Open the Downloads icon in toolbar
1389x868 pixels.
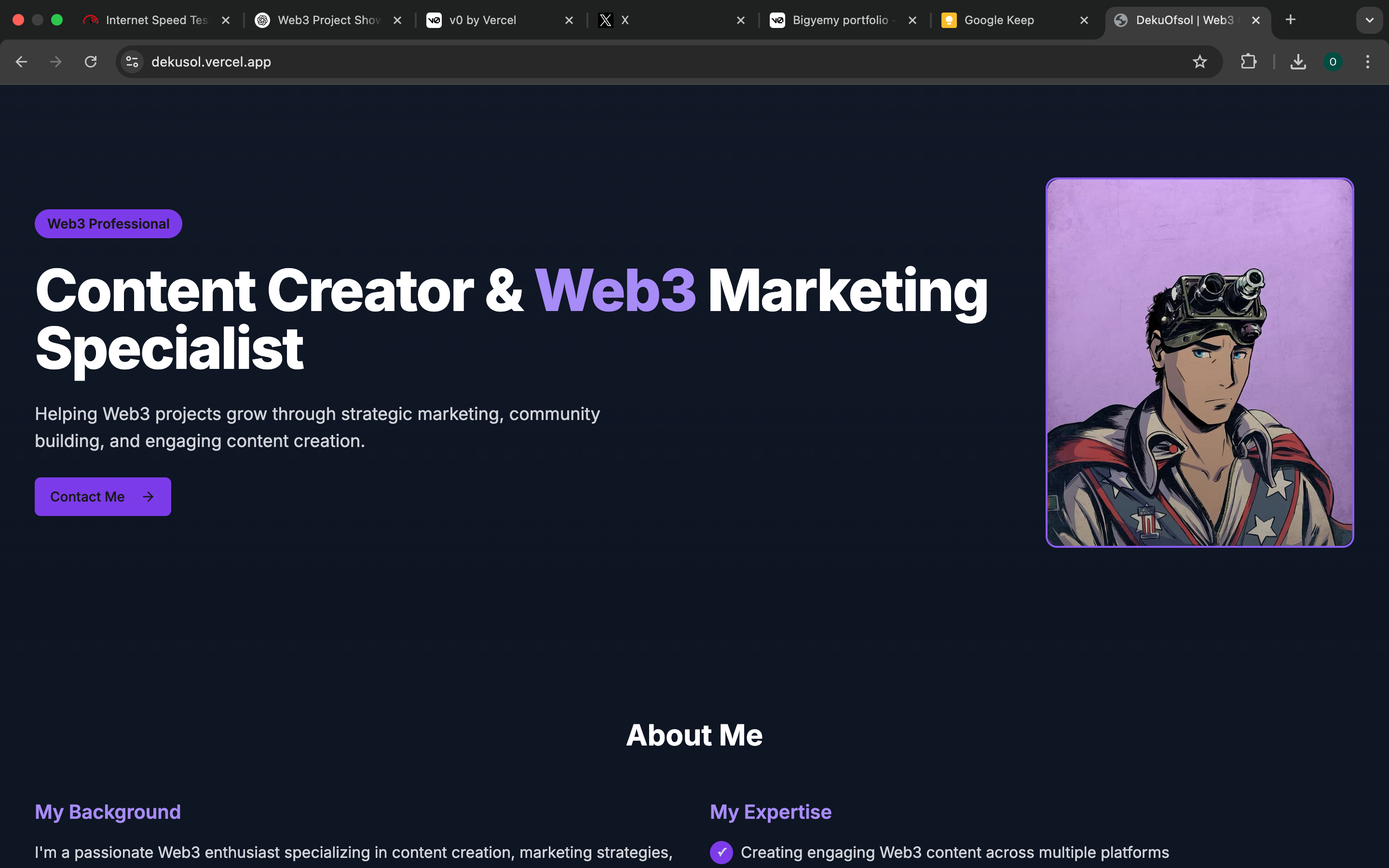(x=1298, y=61)
